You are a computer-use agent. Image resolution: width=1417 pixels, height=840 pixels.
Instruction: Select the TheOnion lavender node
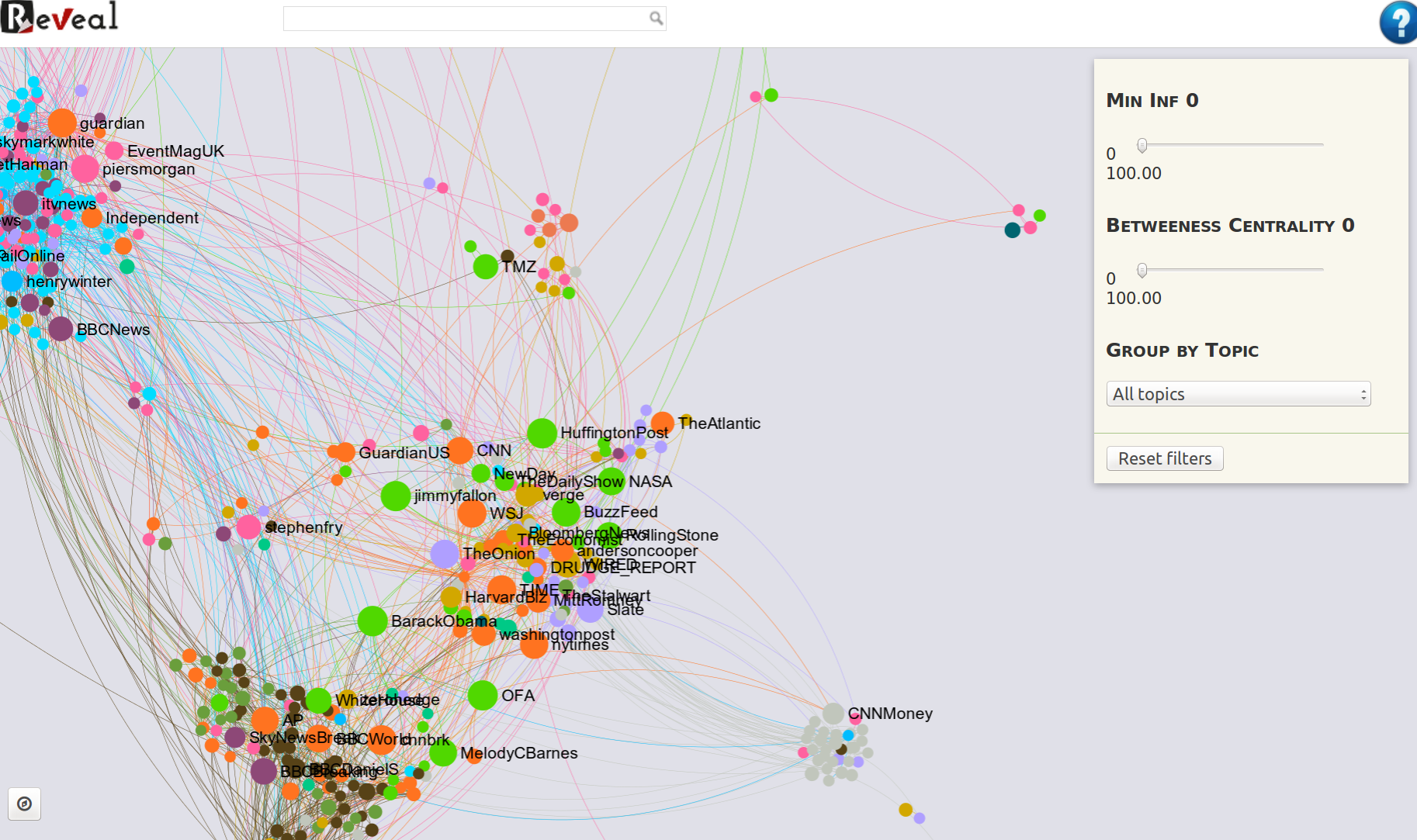tap(445, 554)
